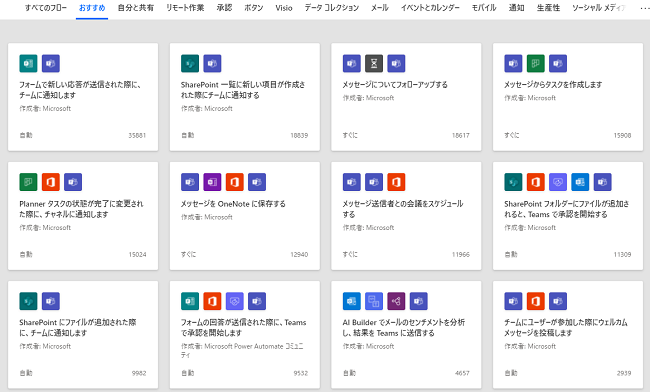Open template SharePoint 一覧に新しい項目が作成された際
This screenshot has height=392, width=650.
(x=243, y=90)
